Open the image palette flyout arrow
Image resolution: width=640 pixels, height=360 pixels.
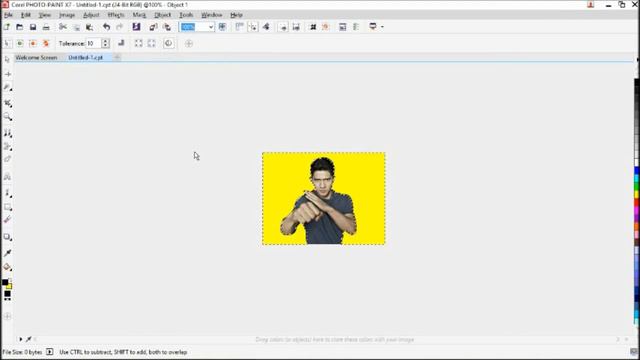click(20, 339)
